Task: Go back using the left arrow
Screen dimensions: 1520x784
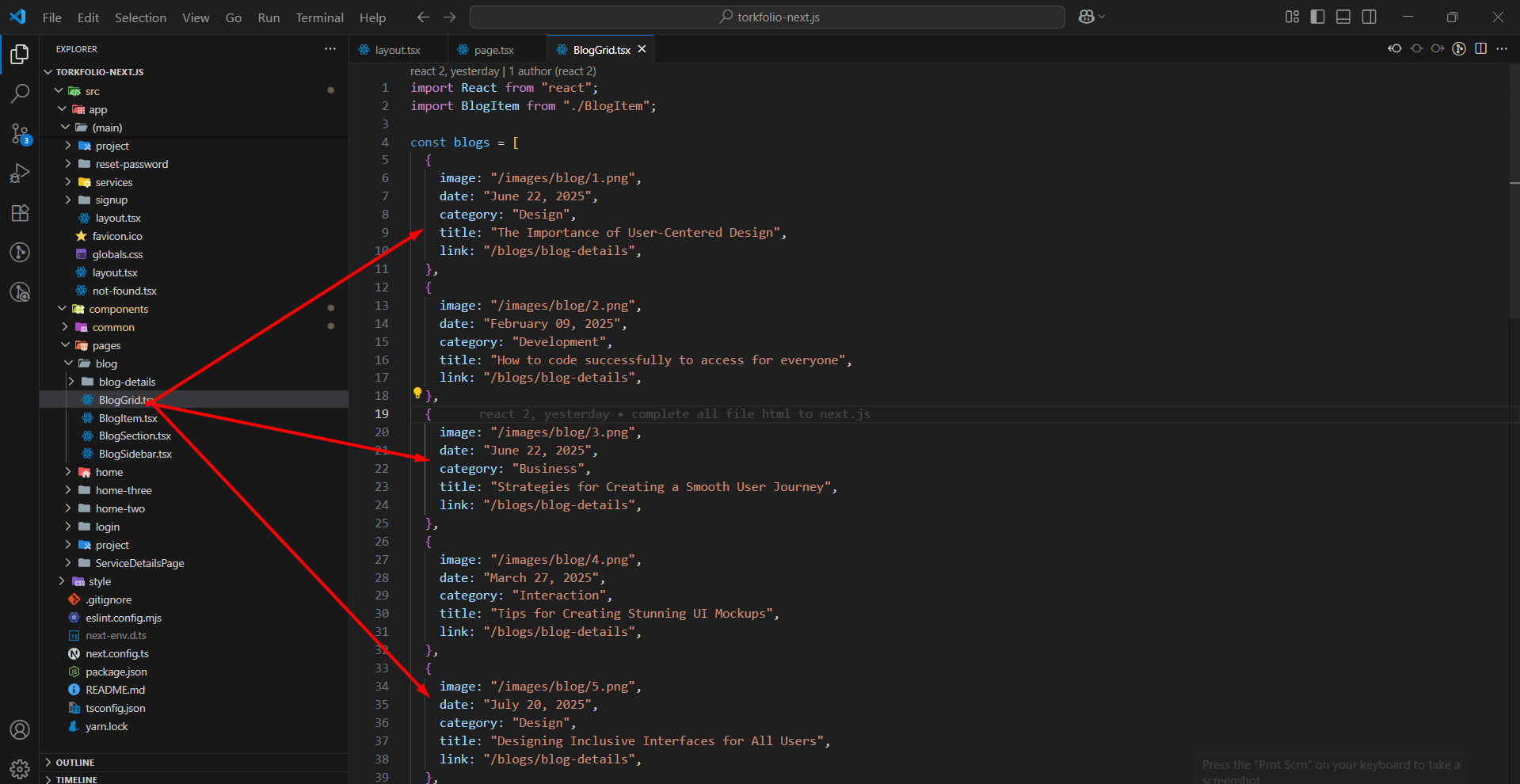Action: tap(424, 17)
